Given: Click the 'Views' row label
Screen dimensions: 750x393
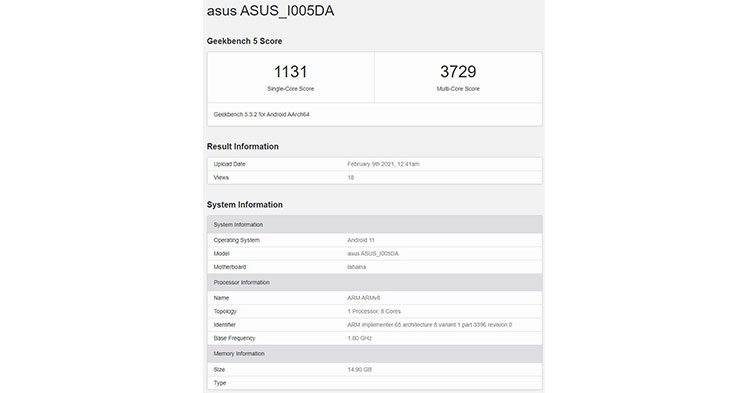Looking at the screenshot, I should [x=221, y=177].
